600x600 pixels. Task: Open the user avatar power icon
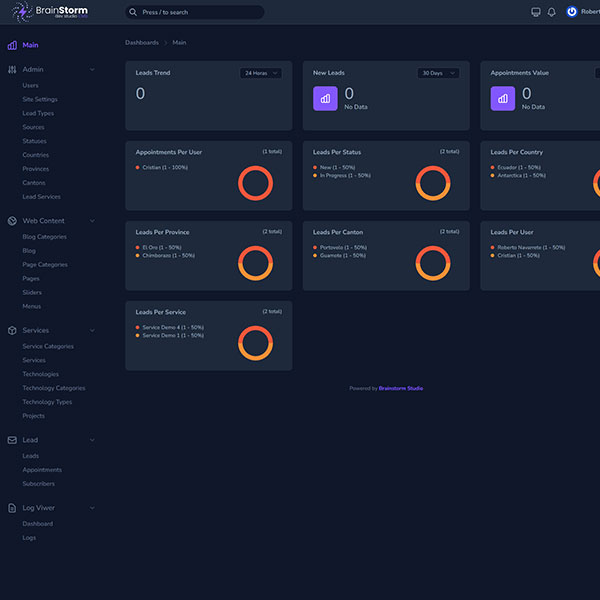click(x=572, y=12)
